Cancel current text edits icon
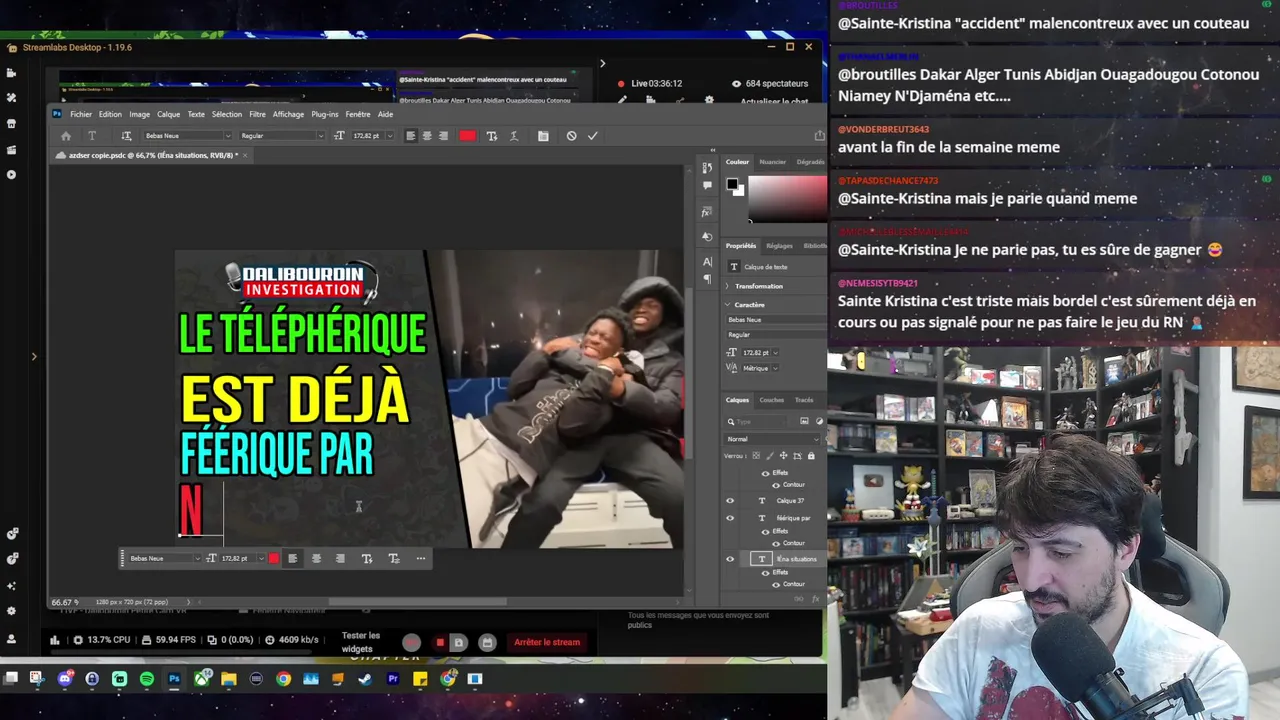 [x=571, y=136]
